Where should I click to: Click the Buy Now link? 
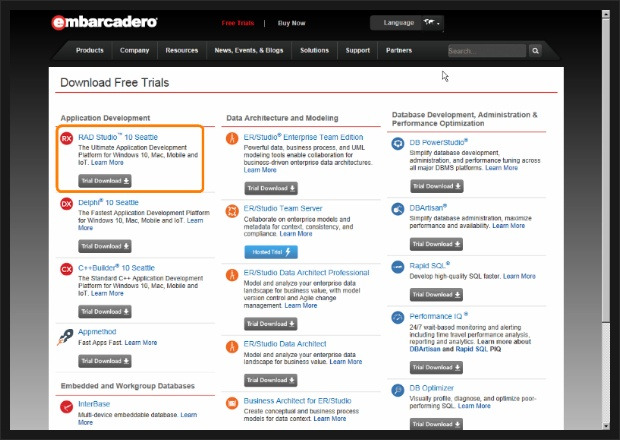click(291, 23)
